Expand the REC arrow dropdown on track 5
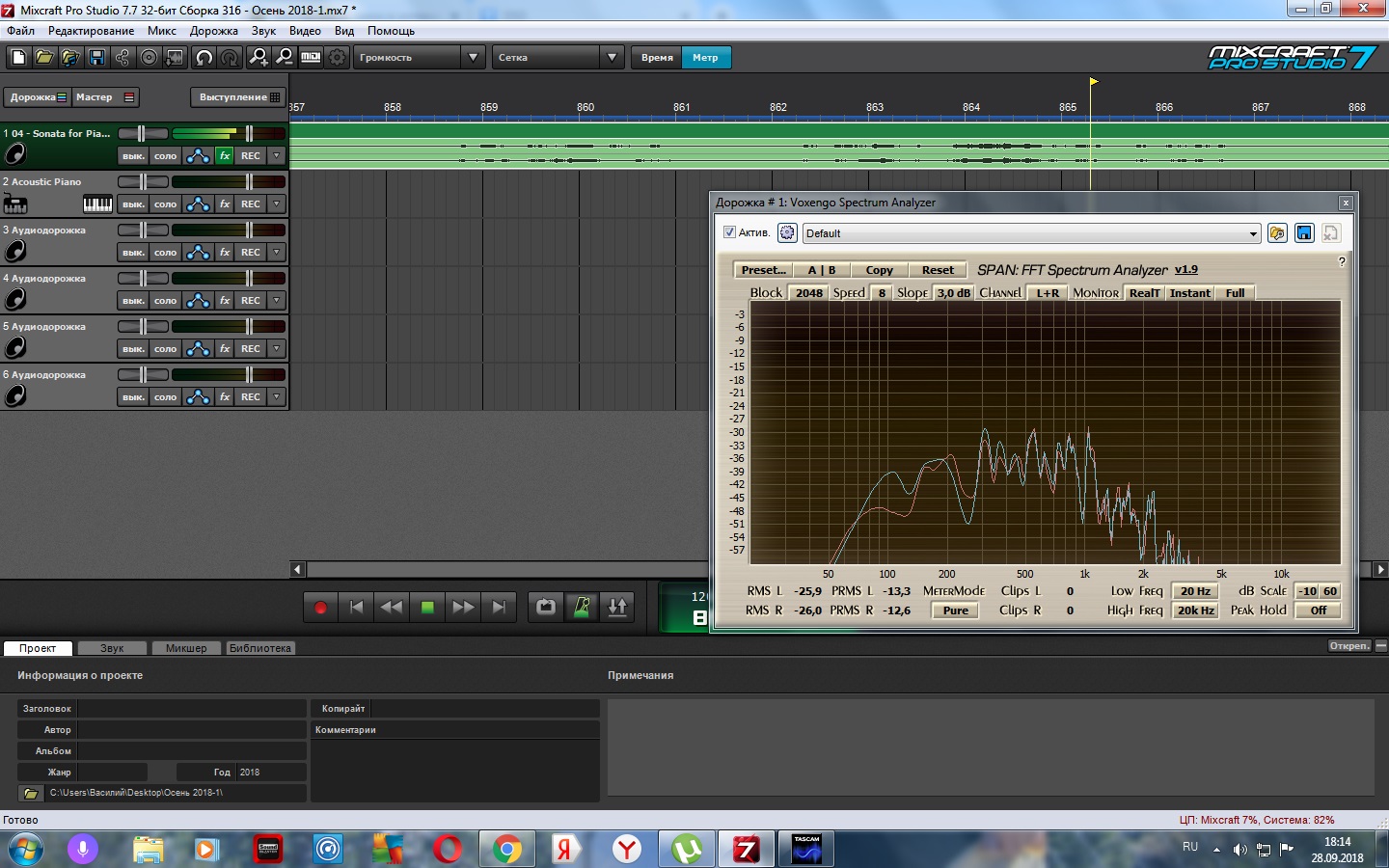This screenshot has width=1389, height=868. pyautogui.click(x=277, y=348)
